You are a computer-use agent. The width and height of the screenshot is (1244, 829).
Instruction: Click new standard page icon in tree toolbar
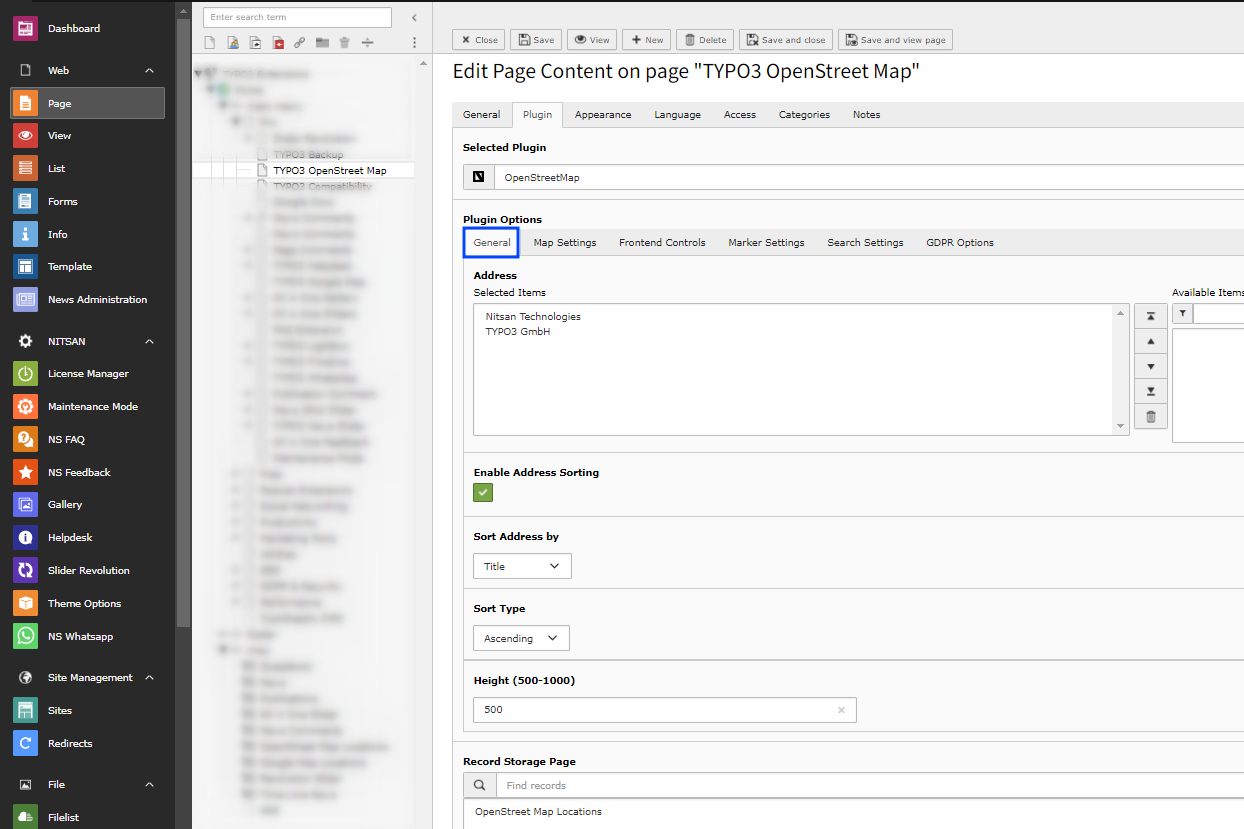click(x=210, y=43)
